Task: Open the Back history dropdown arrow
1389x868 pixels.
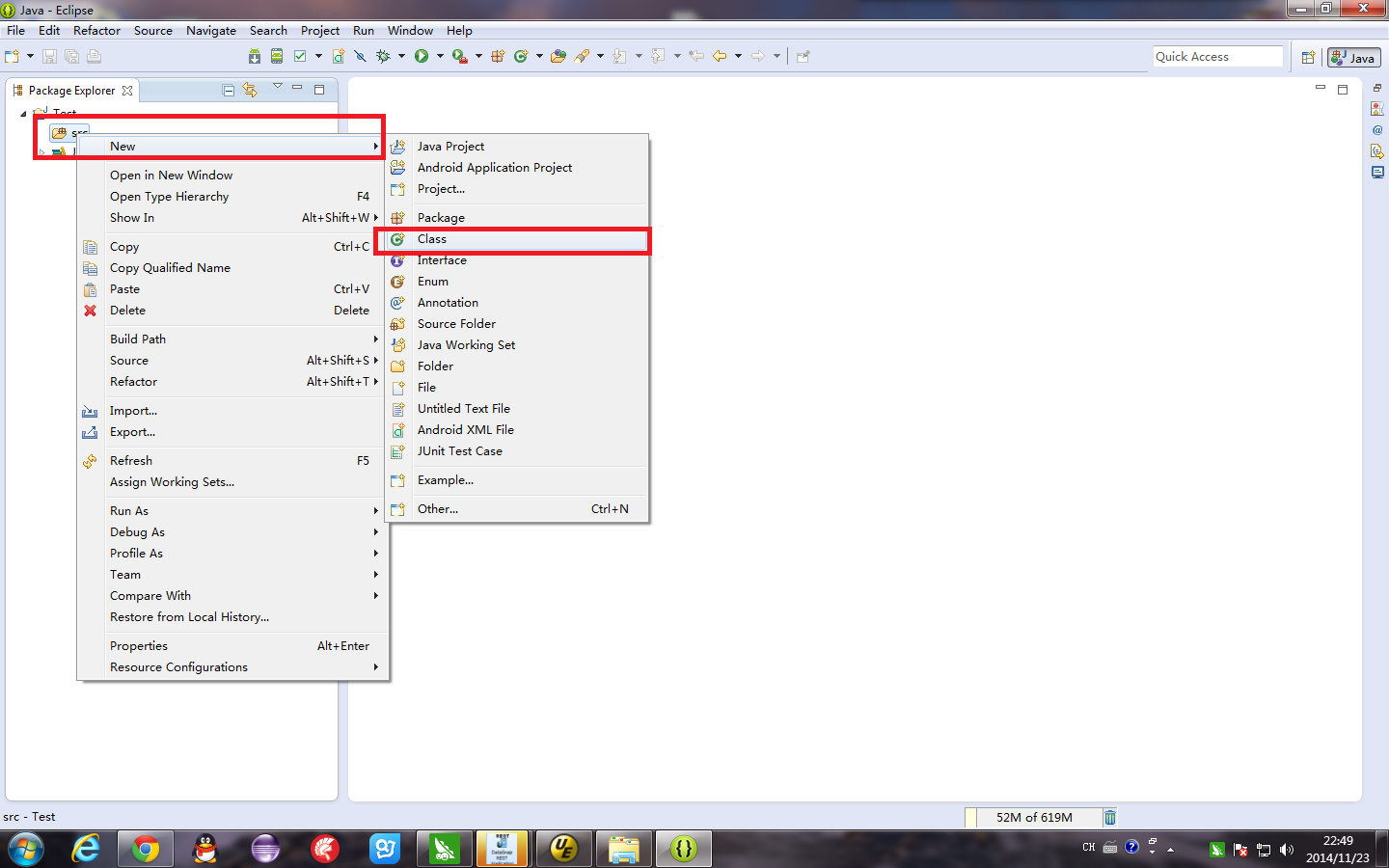Action: 738,56
